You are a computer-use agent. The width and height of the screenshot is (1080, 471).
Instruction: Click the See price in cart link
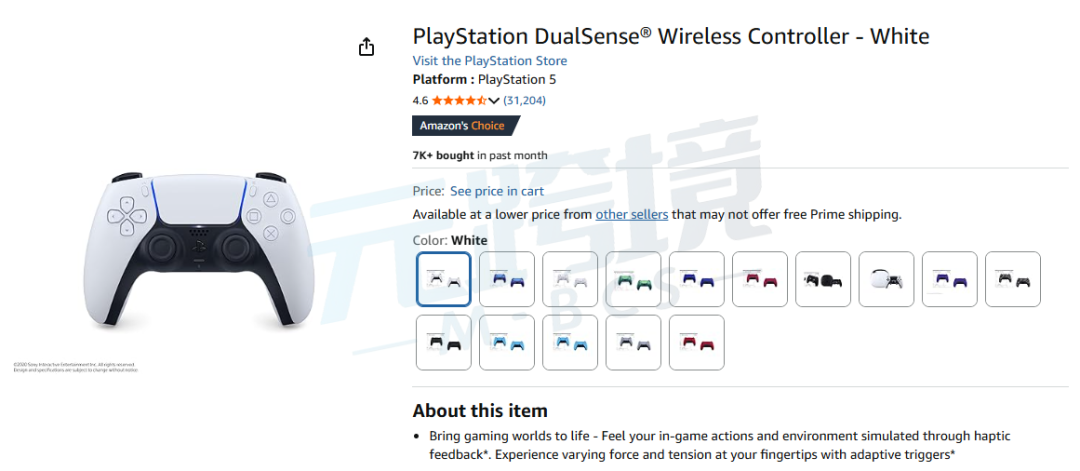(x=497, y=191)
